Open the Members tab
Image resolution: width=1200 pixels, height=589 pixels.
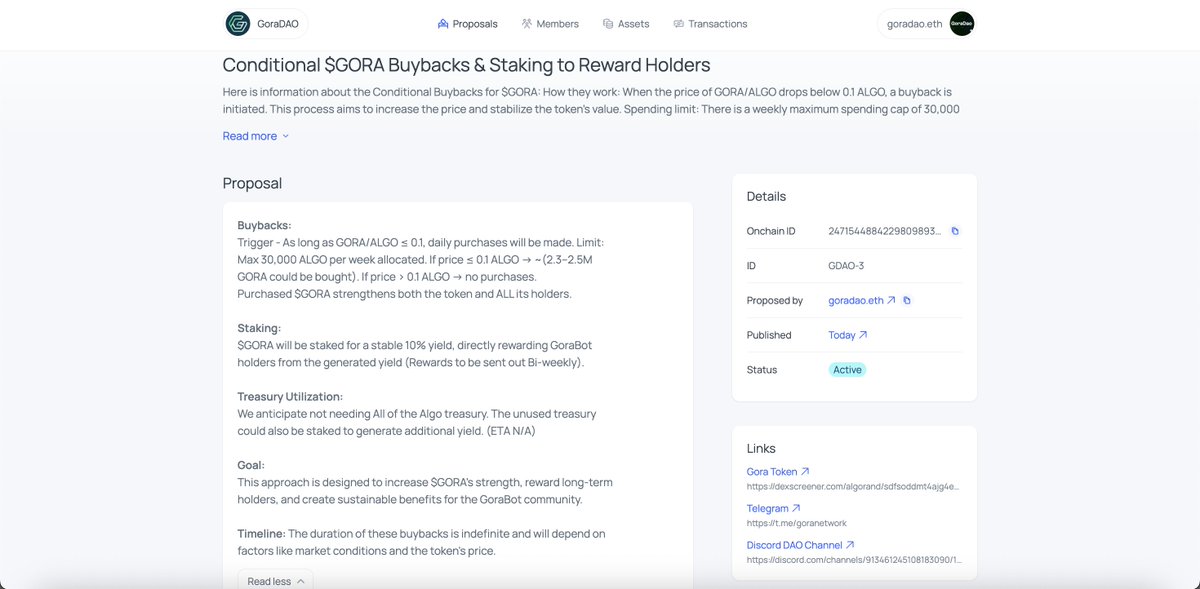(550, 23)
